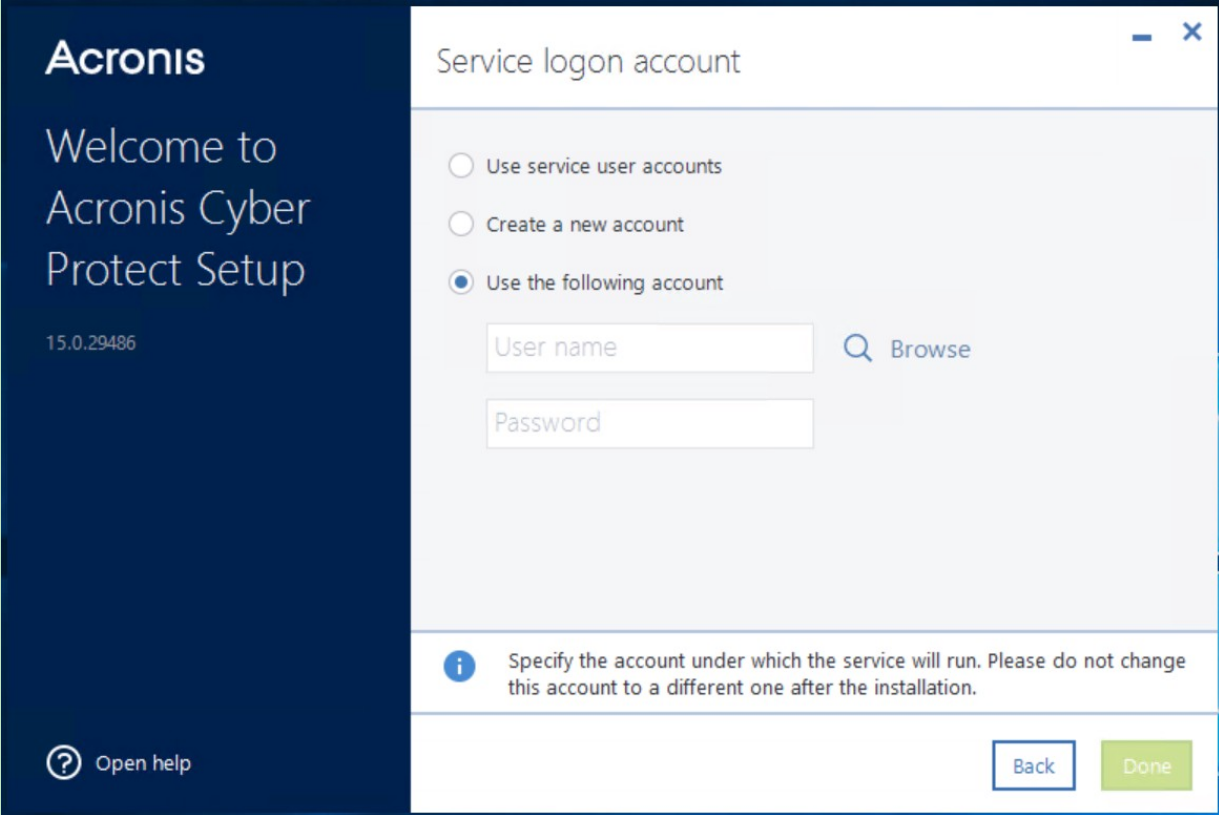1219x815 pixels.
Task: Click the blue info icon
Action: point(459,666)
